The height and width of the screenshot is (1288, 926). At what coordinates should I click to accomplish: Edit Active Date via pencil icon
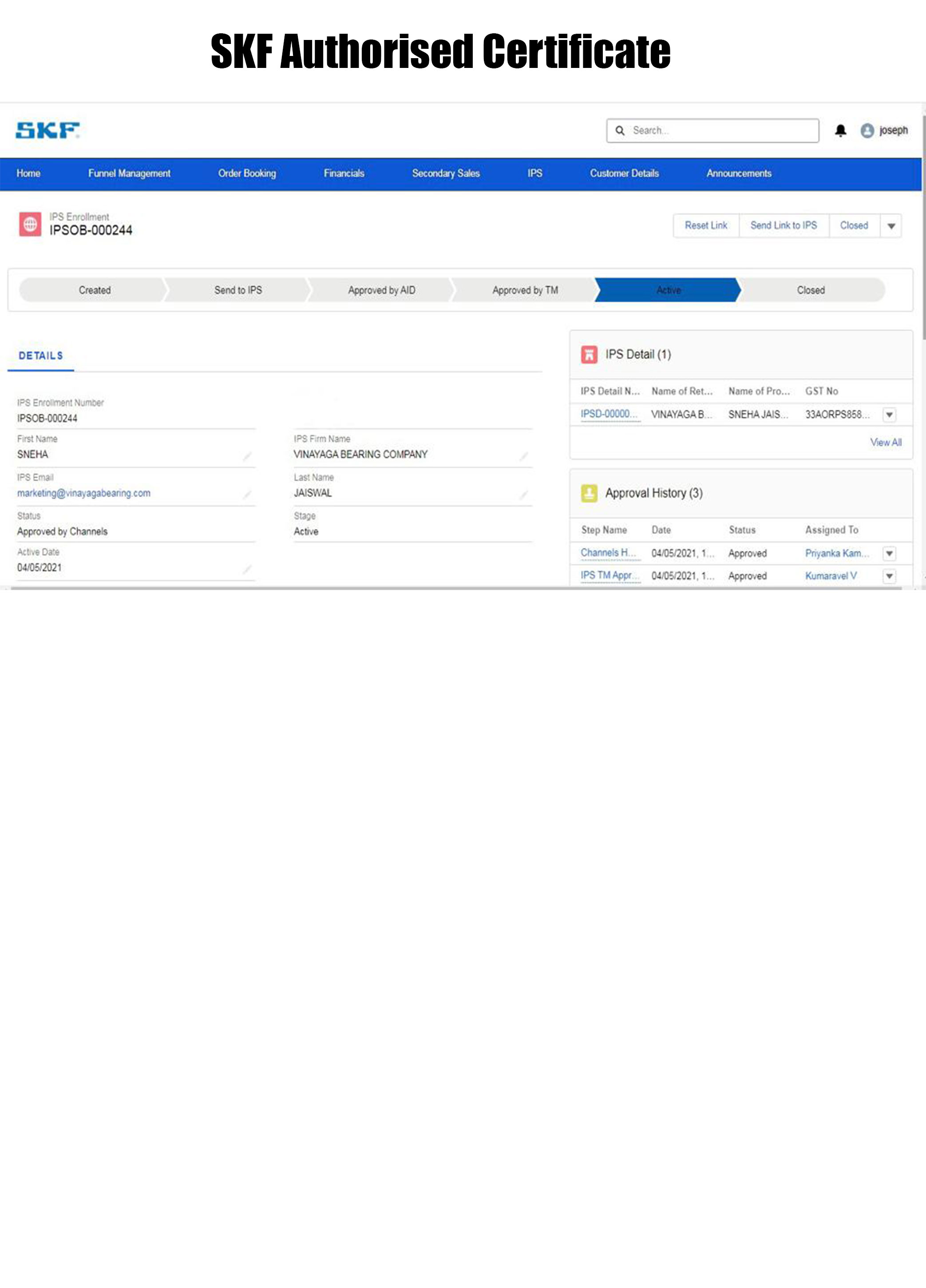(247, 569)
